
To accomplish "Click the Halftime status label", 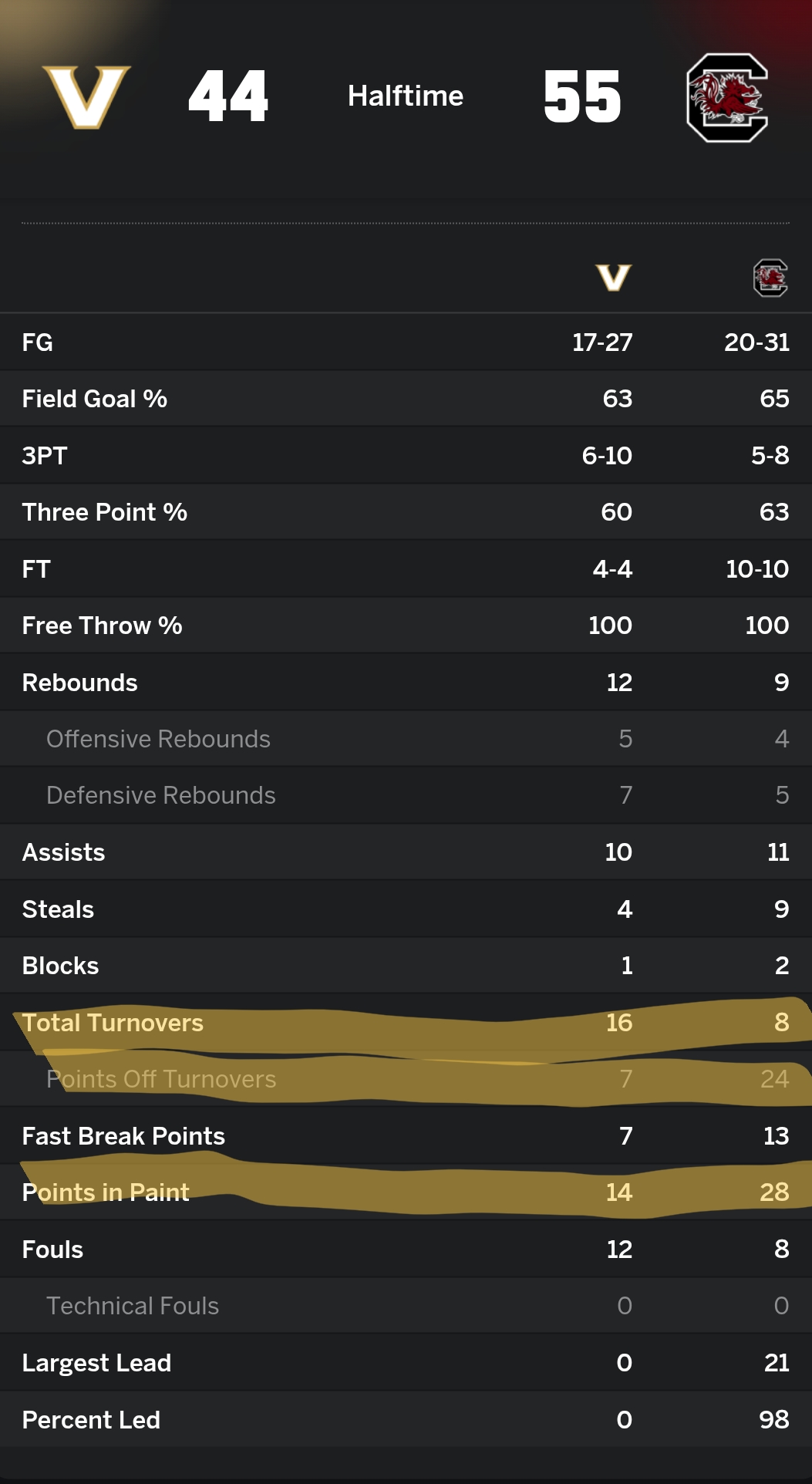I will pos(406,96).
